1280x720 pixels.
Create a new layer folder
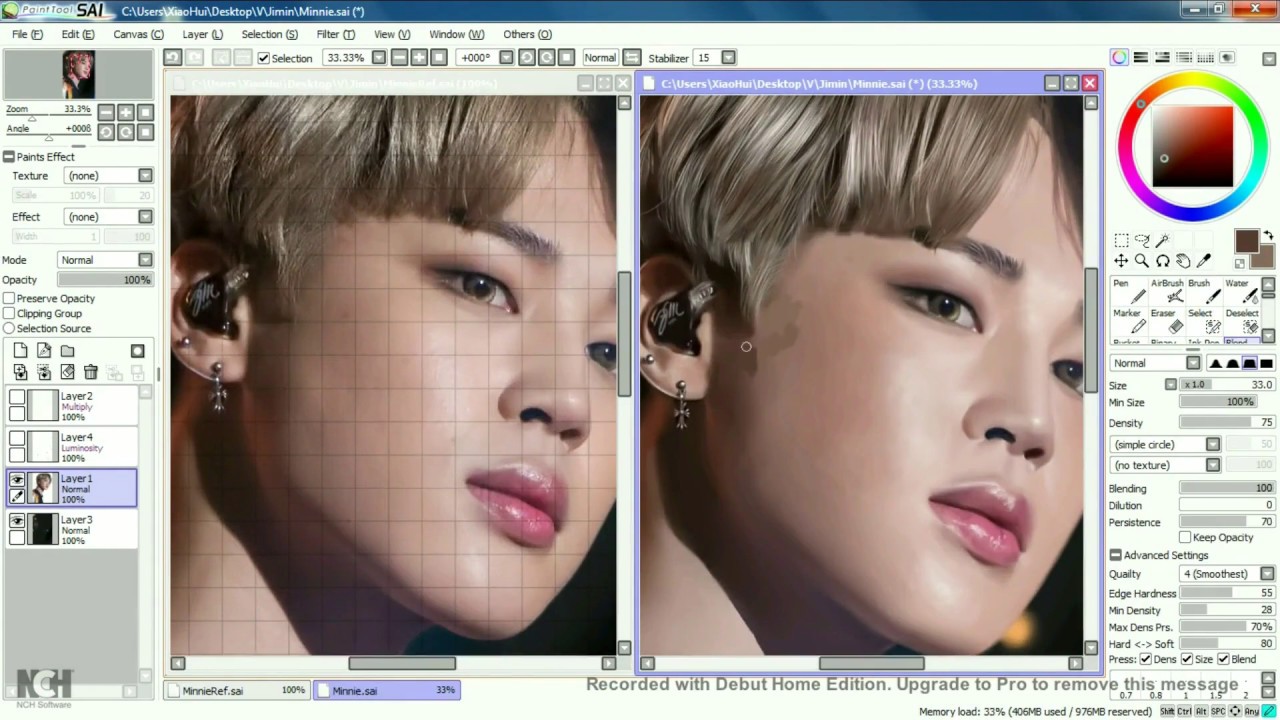coord(67,351)
